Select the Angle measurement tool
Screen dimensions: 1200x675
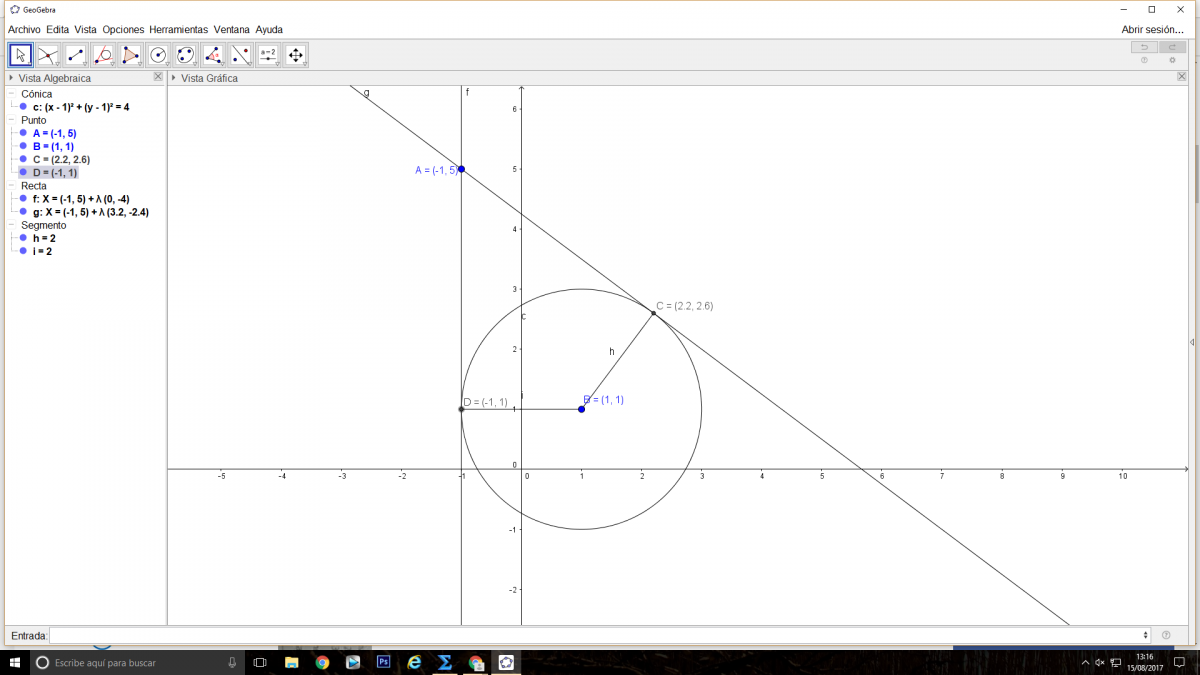coord(213,55)
